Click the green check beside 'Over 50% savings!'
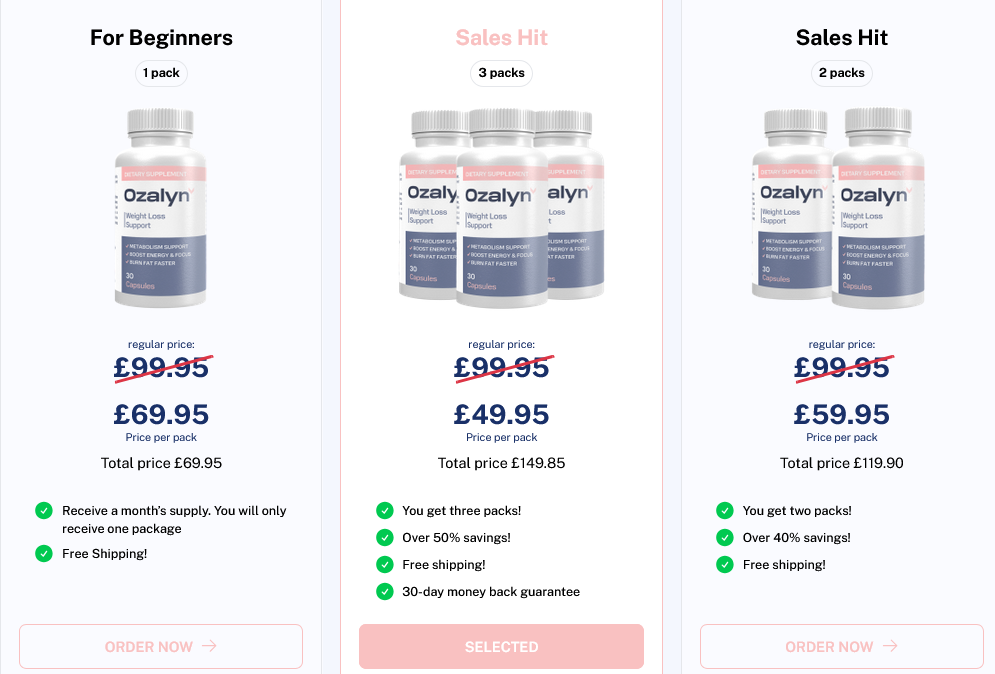 point(384,538)
